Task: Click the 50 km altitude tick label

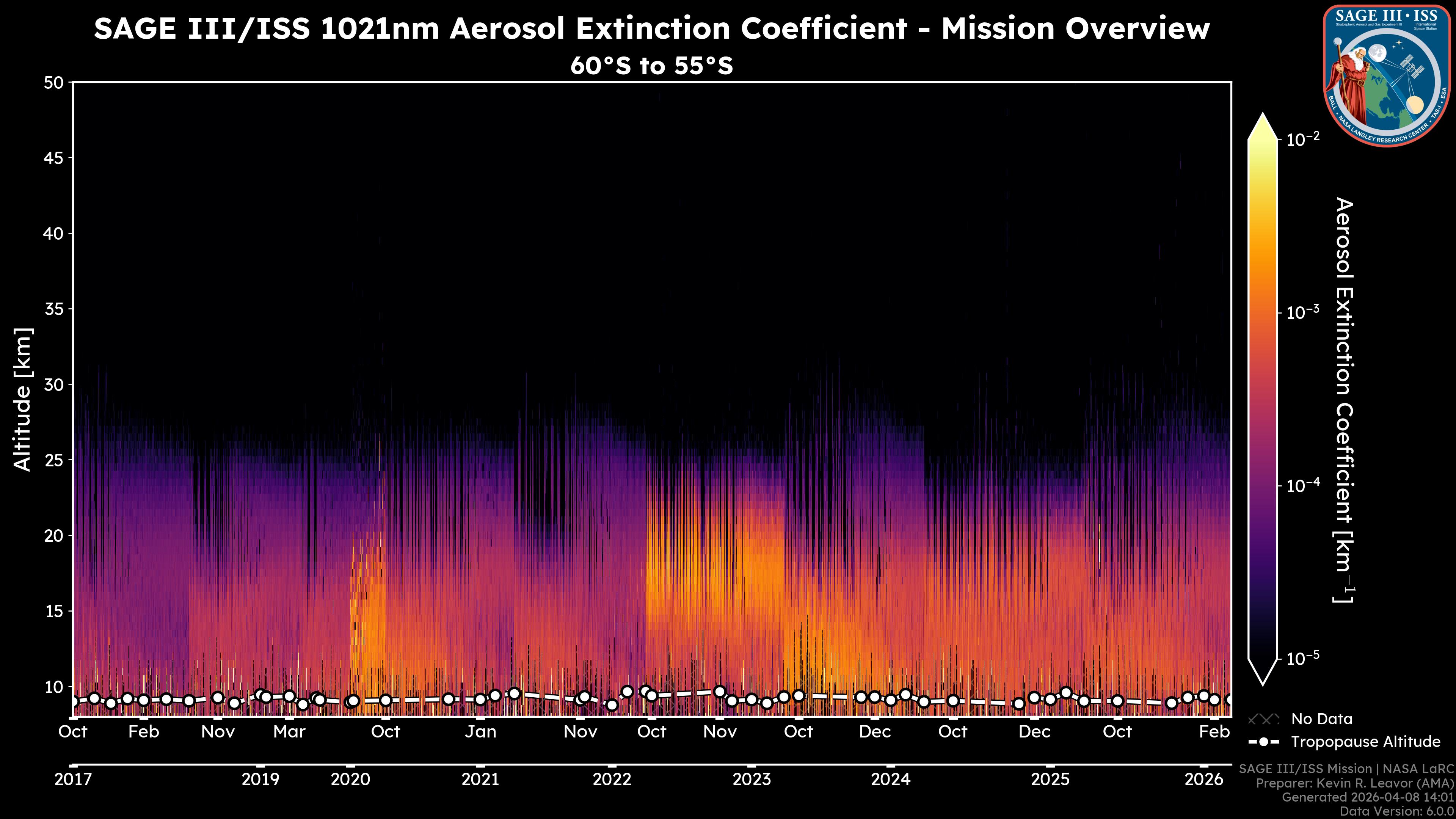Action: pos(54,83)
